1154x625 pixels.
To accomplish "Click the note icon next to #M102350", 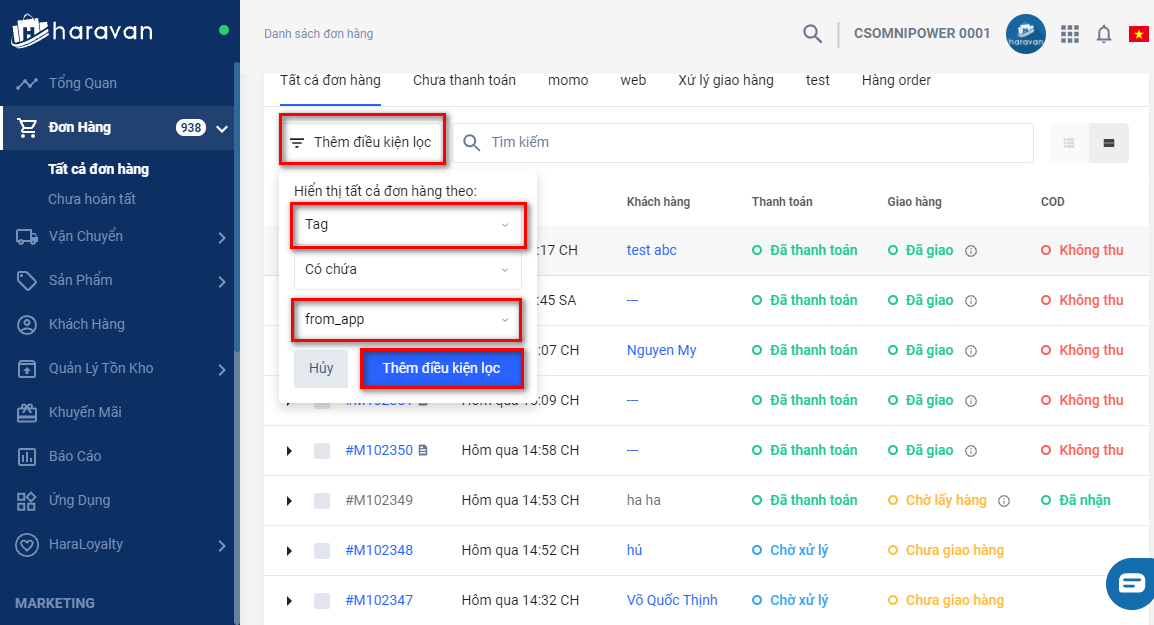I will pos(423,450).
